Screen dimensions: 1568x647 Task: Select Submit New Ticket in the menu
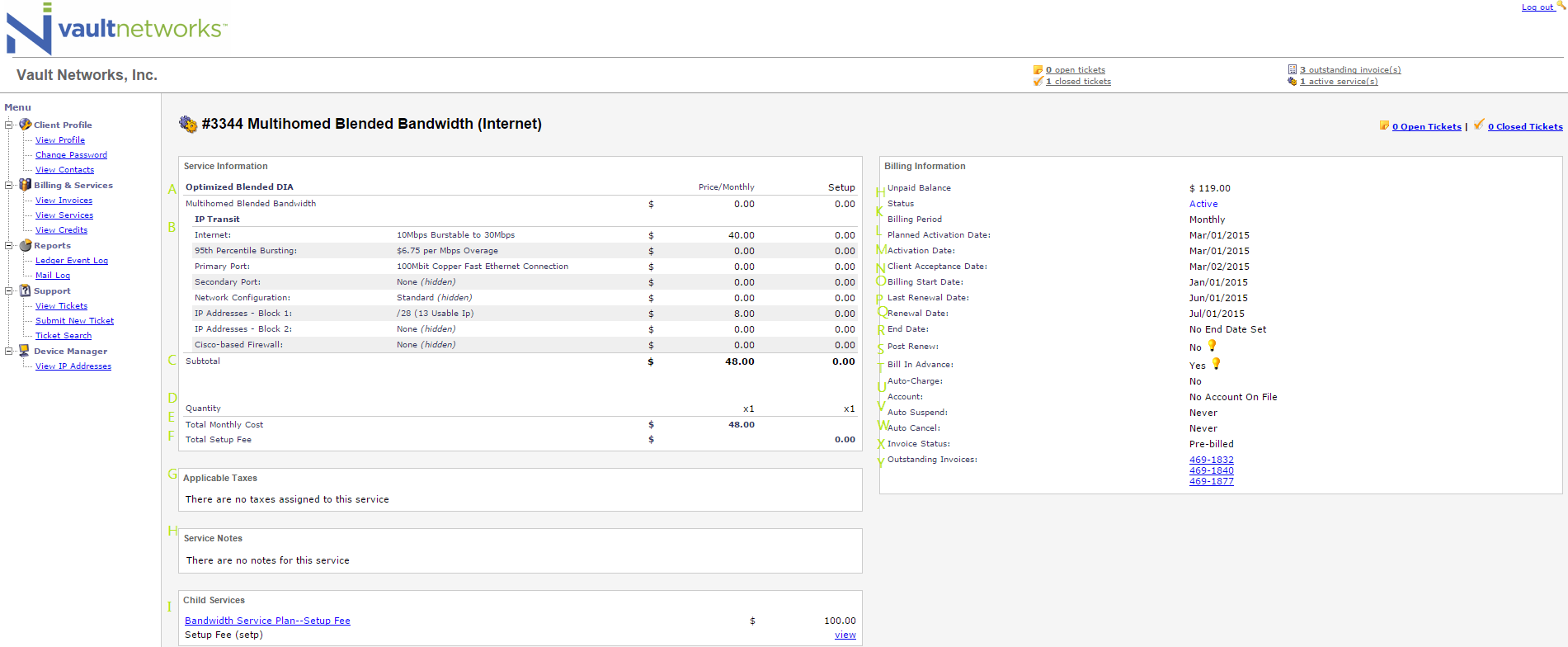[74, 321]
